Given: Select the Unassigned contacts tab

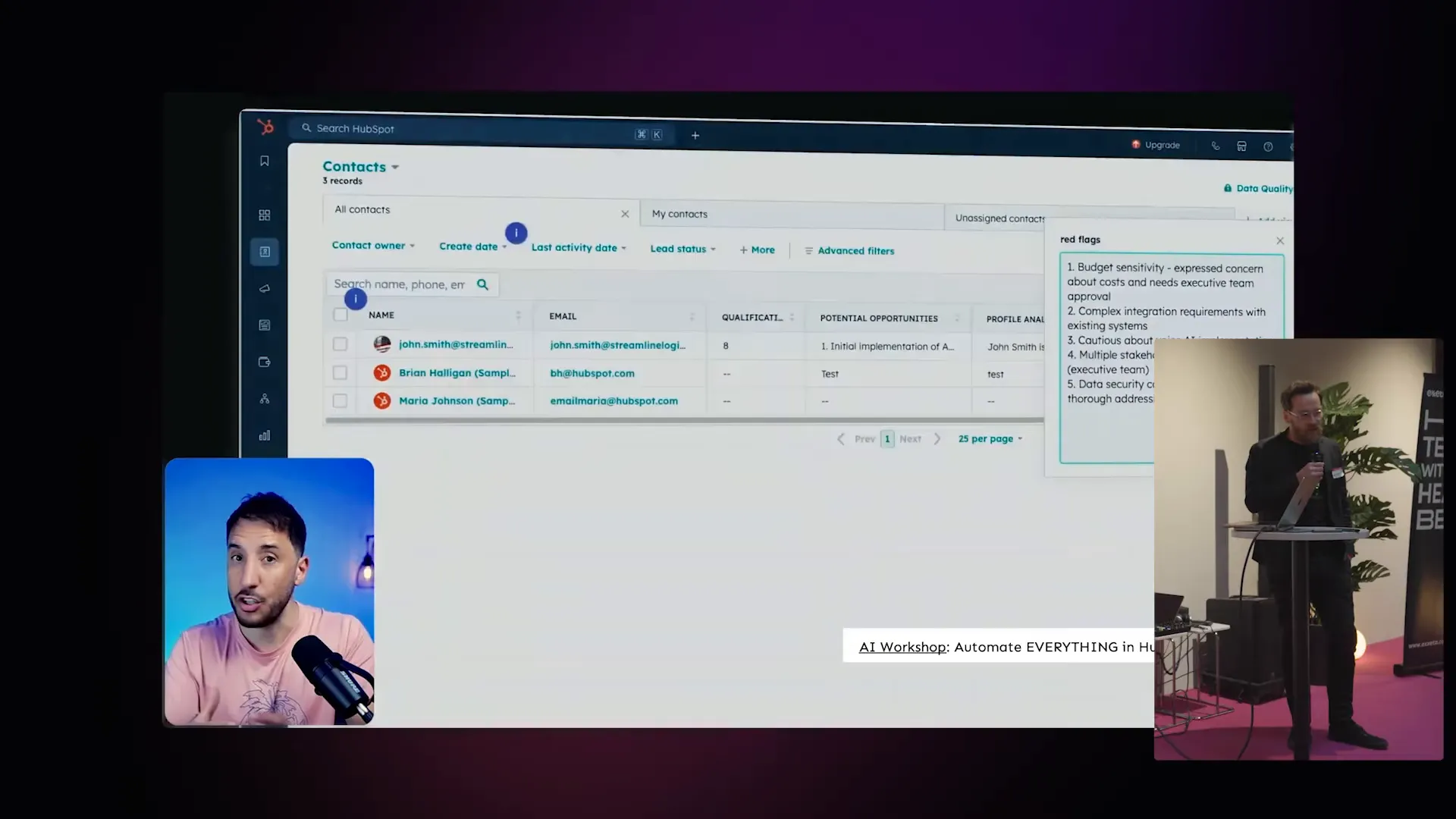Looking at the screenshot, I should point(997,218).
